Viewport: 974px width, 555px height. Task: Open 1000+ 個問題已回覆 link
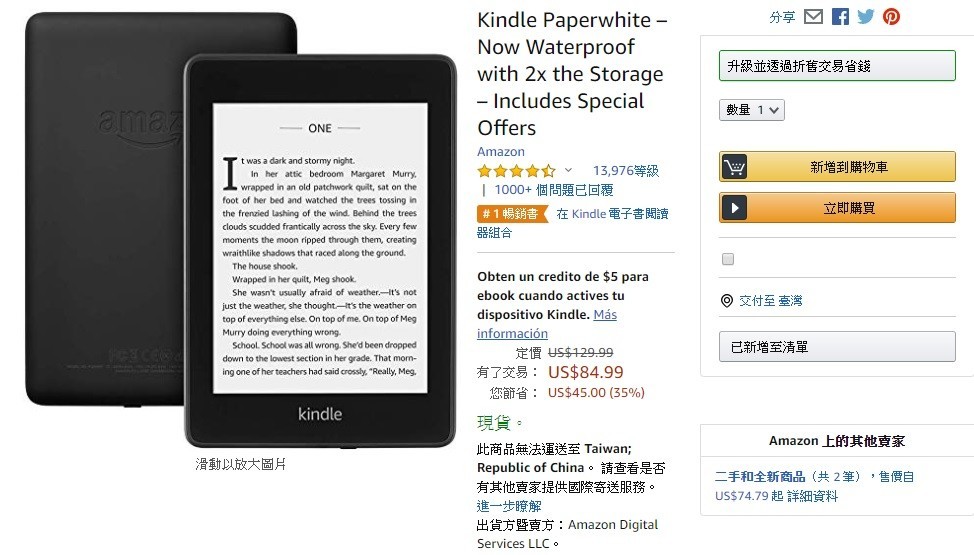tap(553, 190)
